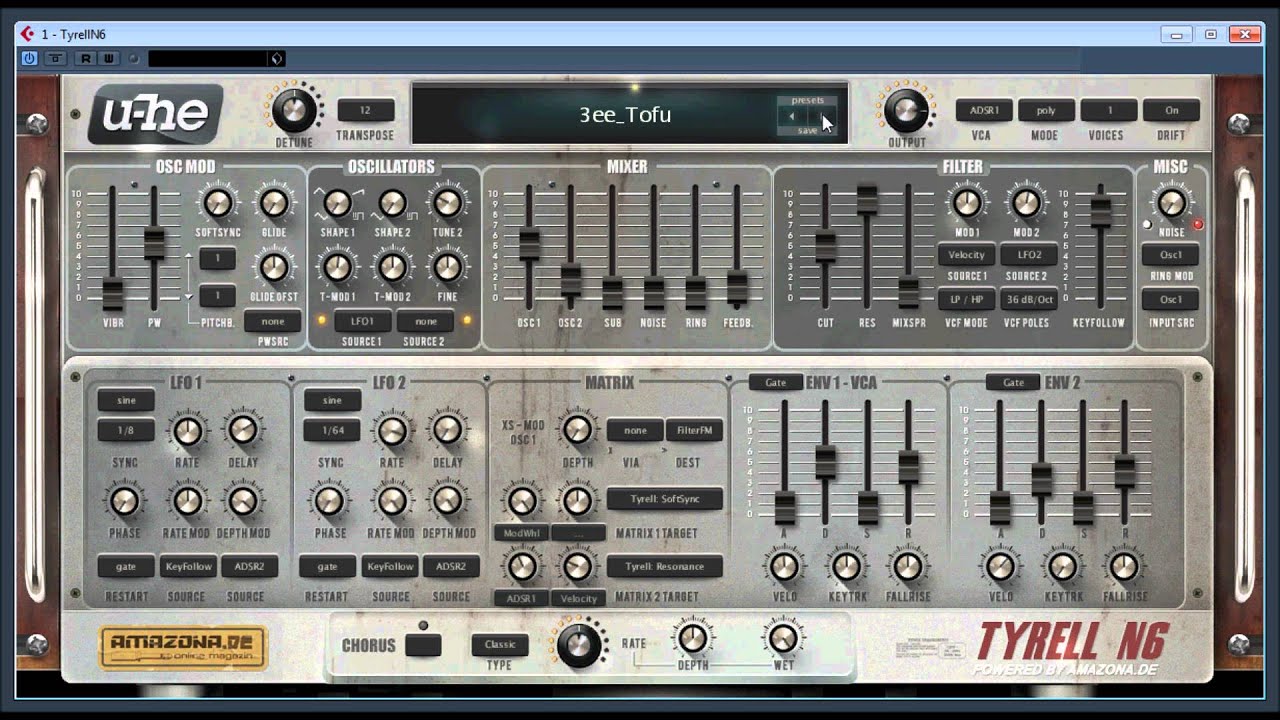Click the chorus RATE knob
The height and width of the screenshot is (720, 1280).
(x=578, y=646)
